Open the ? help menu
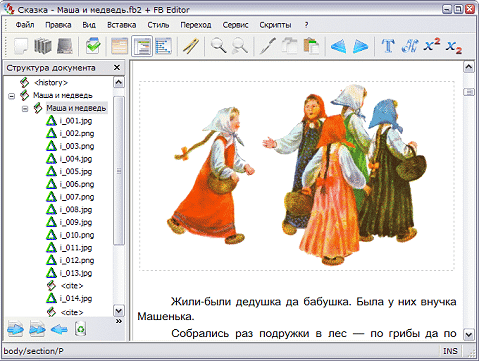Image resolution: width=479 pixels, height=361 pixels. tap(306, 25)
